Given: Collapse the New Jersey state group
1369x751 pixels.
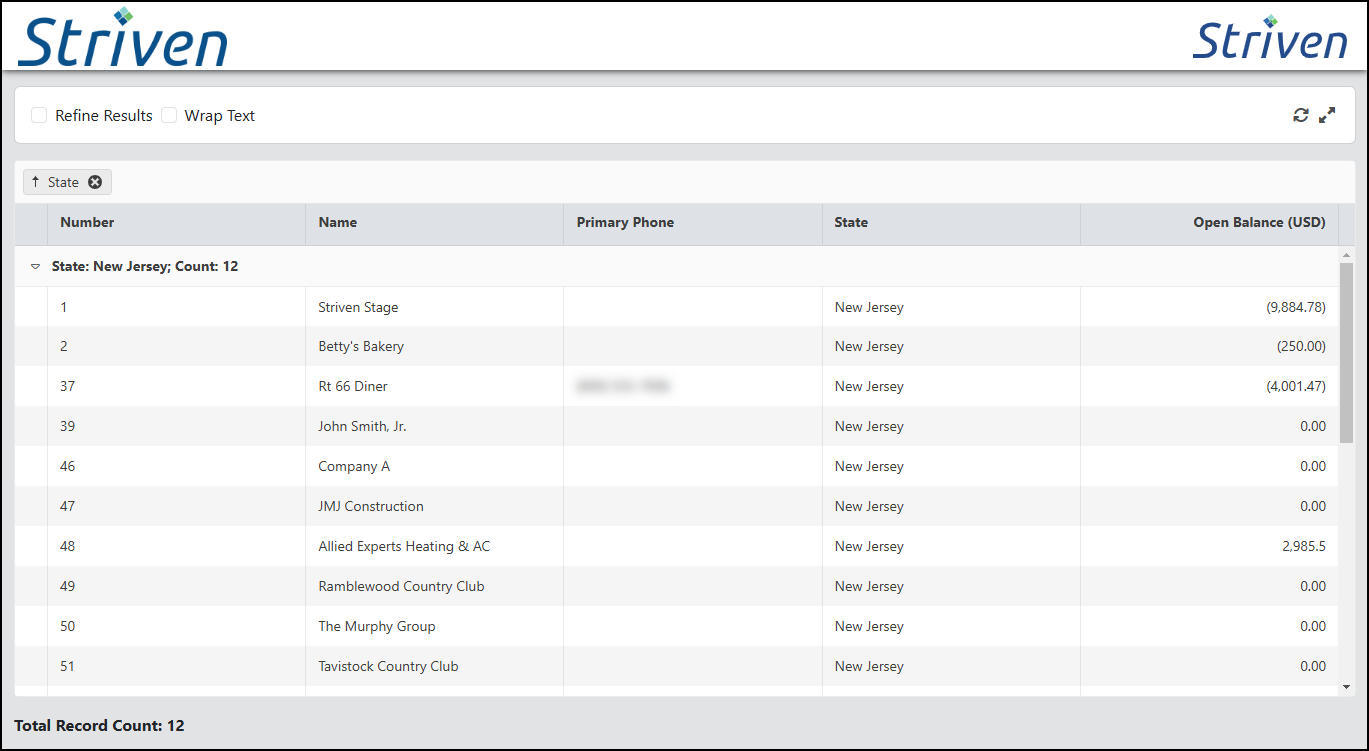Looking at the screenshot, I should 35,267.
